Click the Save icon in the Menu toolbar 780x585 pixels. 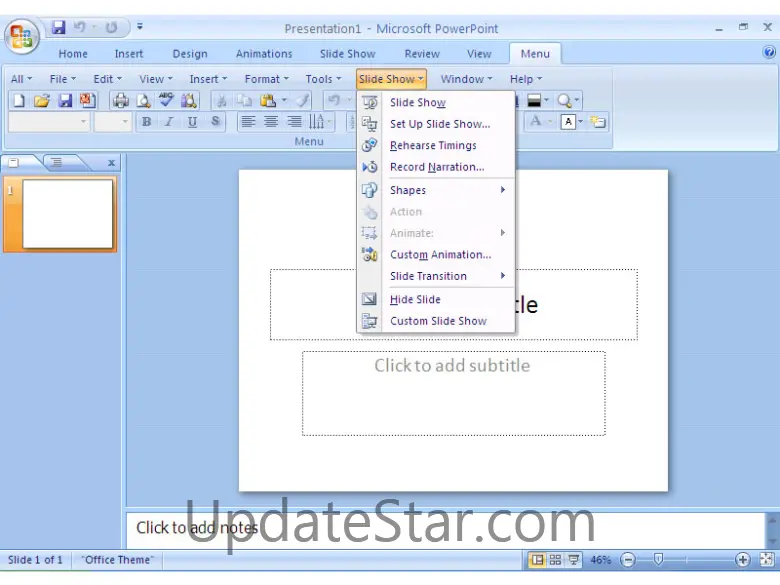click(65, 100)
